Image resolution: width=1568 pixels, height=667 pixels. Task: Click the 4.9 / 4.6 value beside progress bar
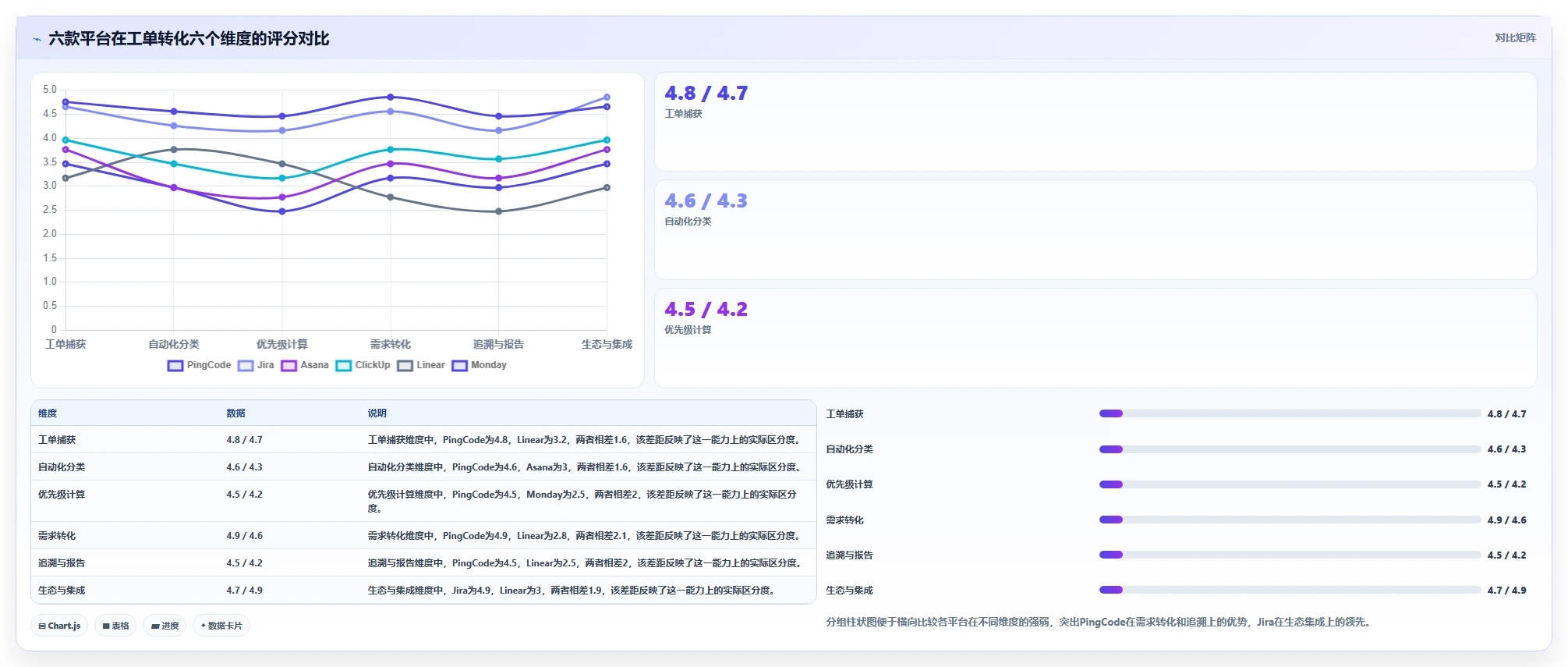[x=1506, y=520]
